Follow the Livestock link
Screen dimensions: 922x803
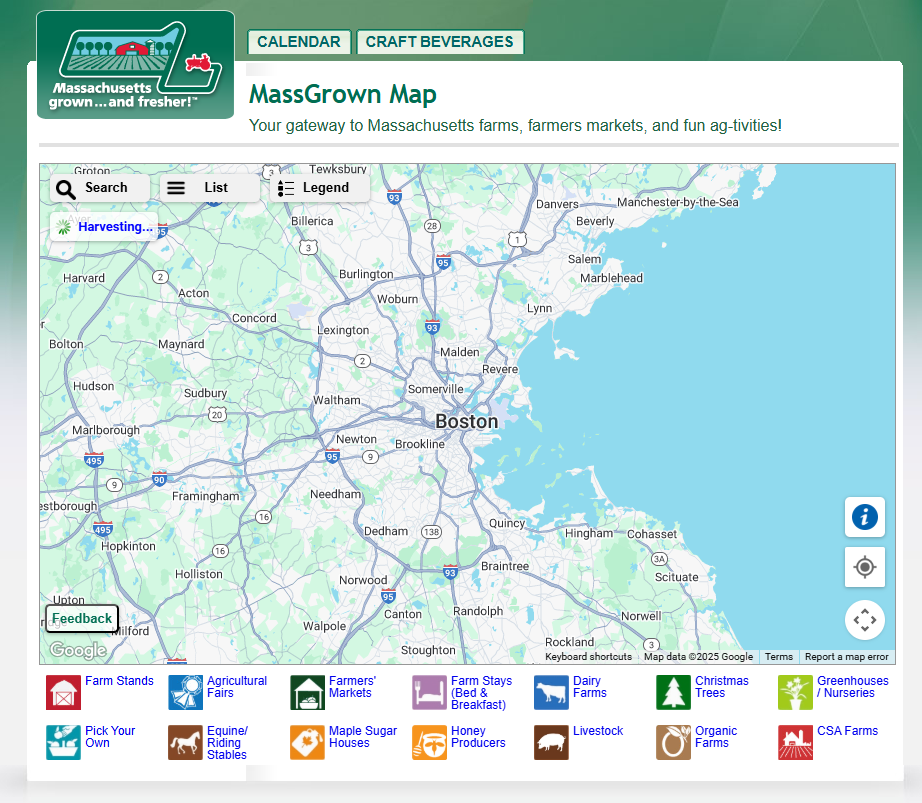click(598, 731)
